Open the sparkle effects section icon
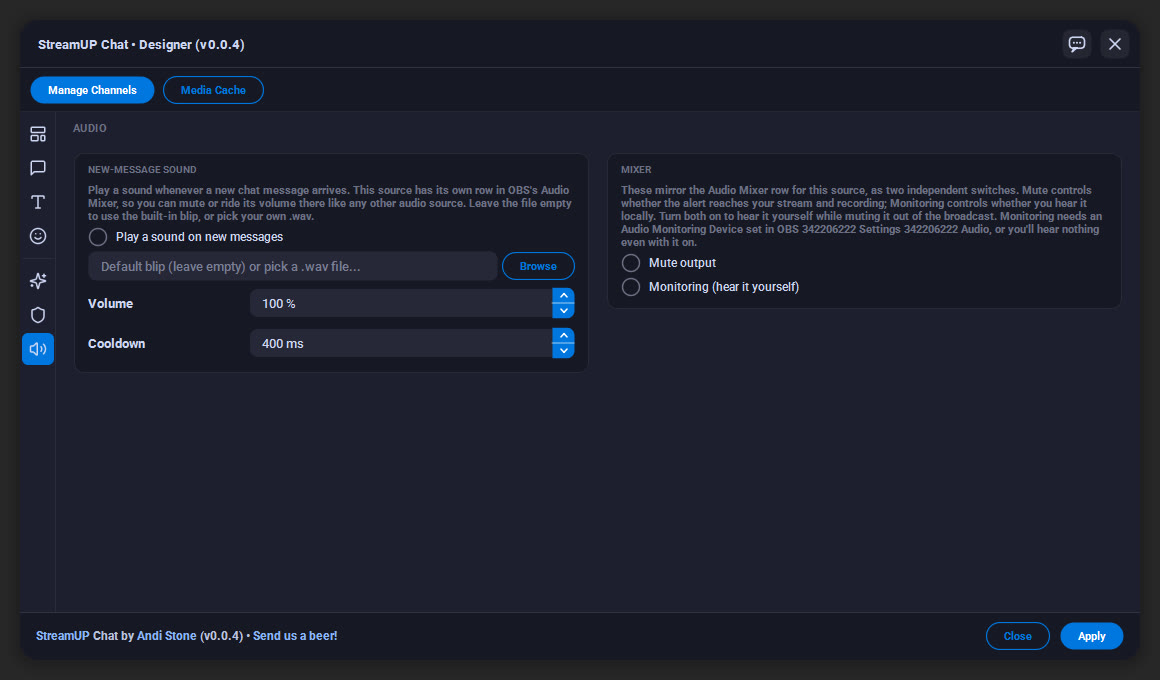The height and width of the screenshot is (680, 1160). point(38,280)
